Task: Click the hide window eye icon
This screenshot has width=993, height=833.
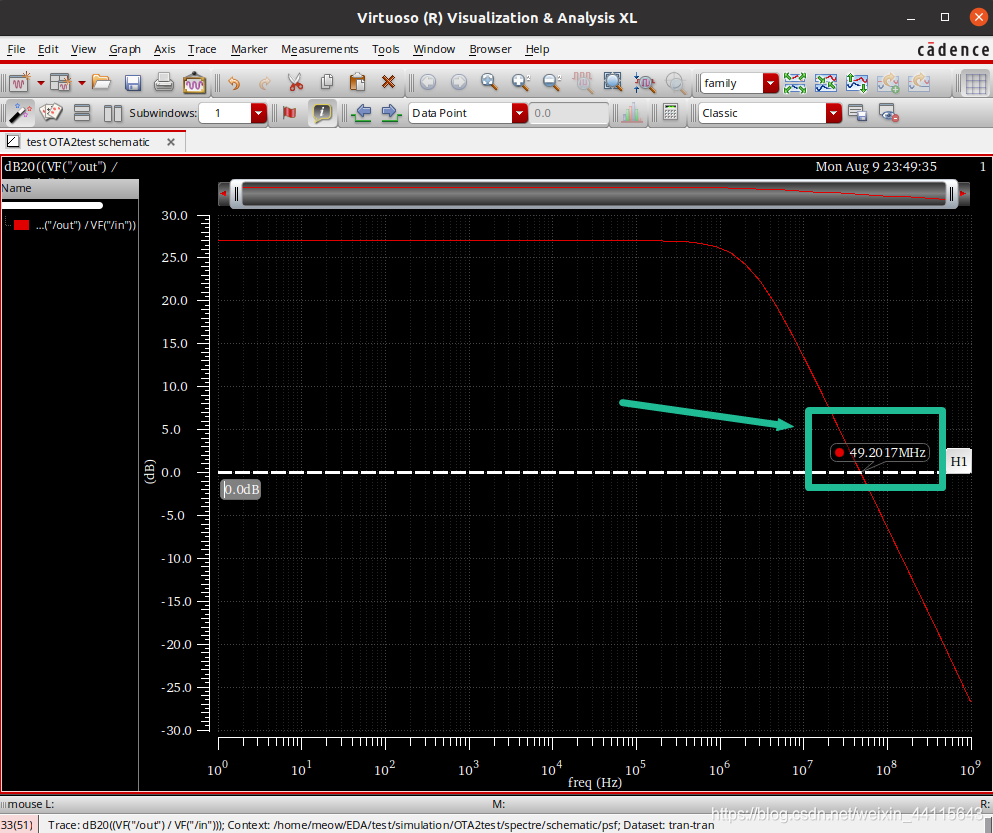Action: (889, 113)
